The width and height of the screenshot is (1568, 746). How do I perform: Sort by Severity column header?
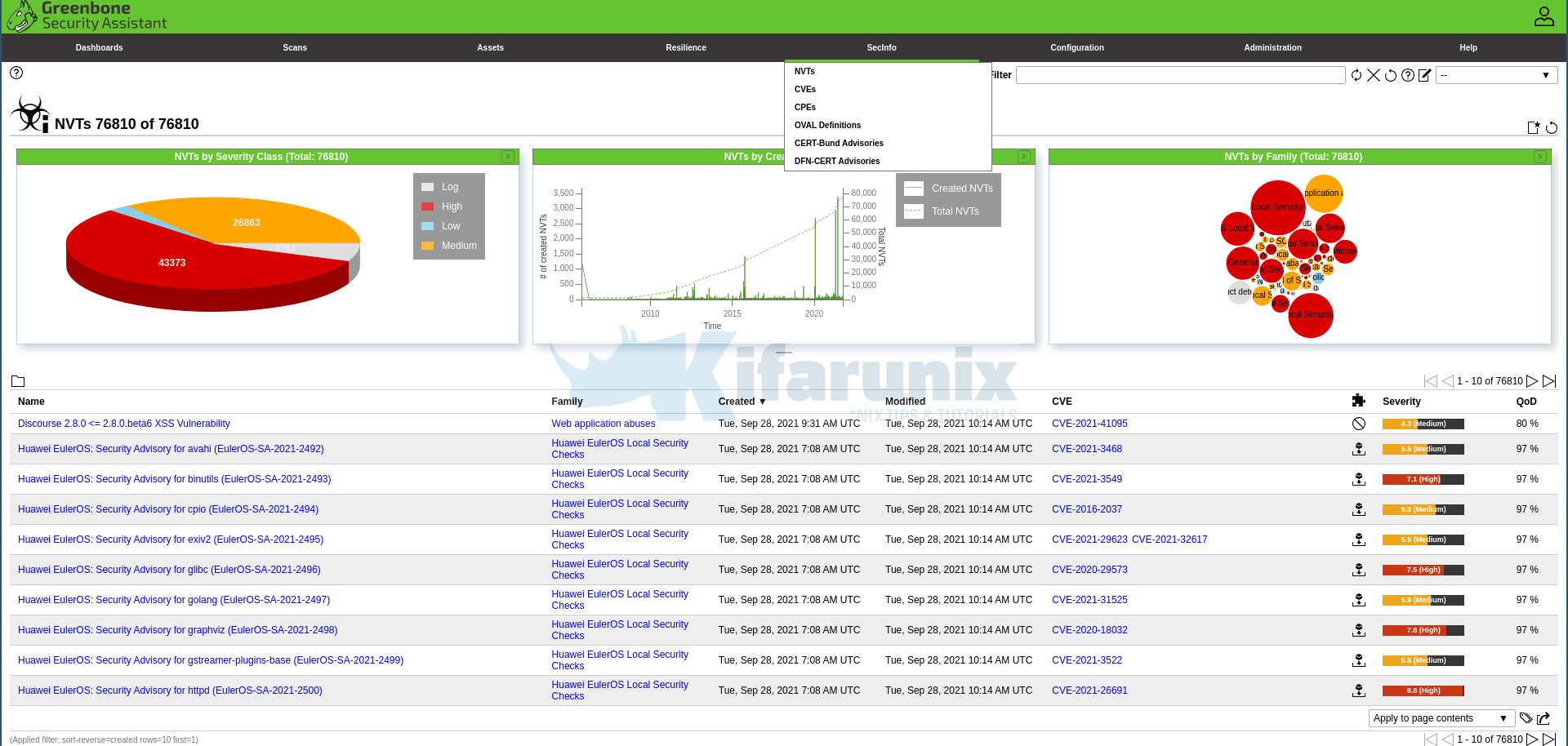[x=1401, y=402]
